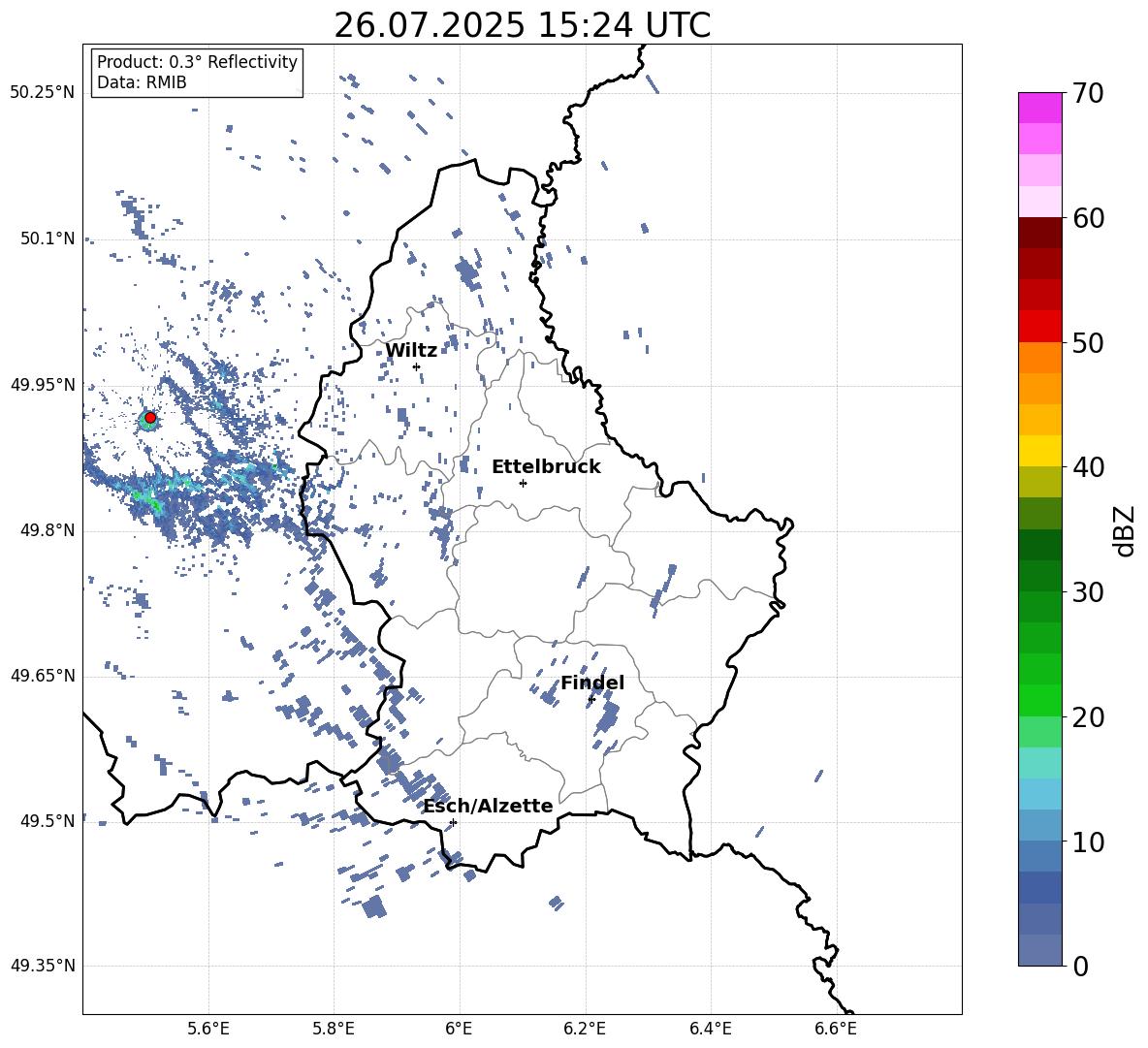Click the 20 value on colorbar
This screenshot has height=1048, width=1148.
pyautogui.click(x=1088, y=717)
